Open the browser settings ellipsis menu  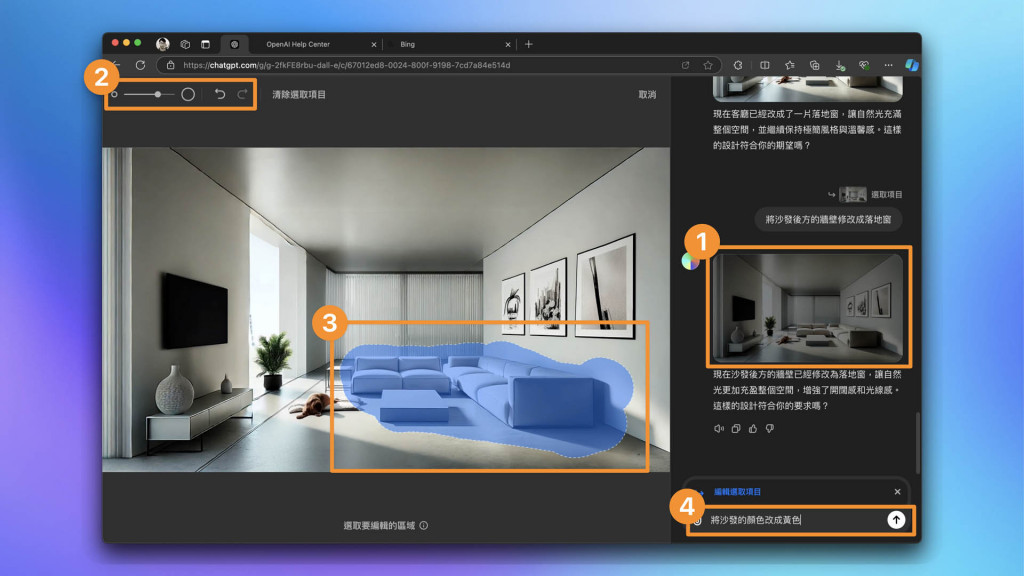pyautogui.click(x=888, y=65)
